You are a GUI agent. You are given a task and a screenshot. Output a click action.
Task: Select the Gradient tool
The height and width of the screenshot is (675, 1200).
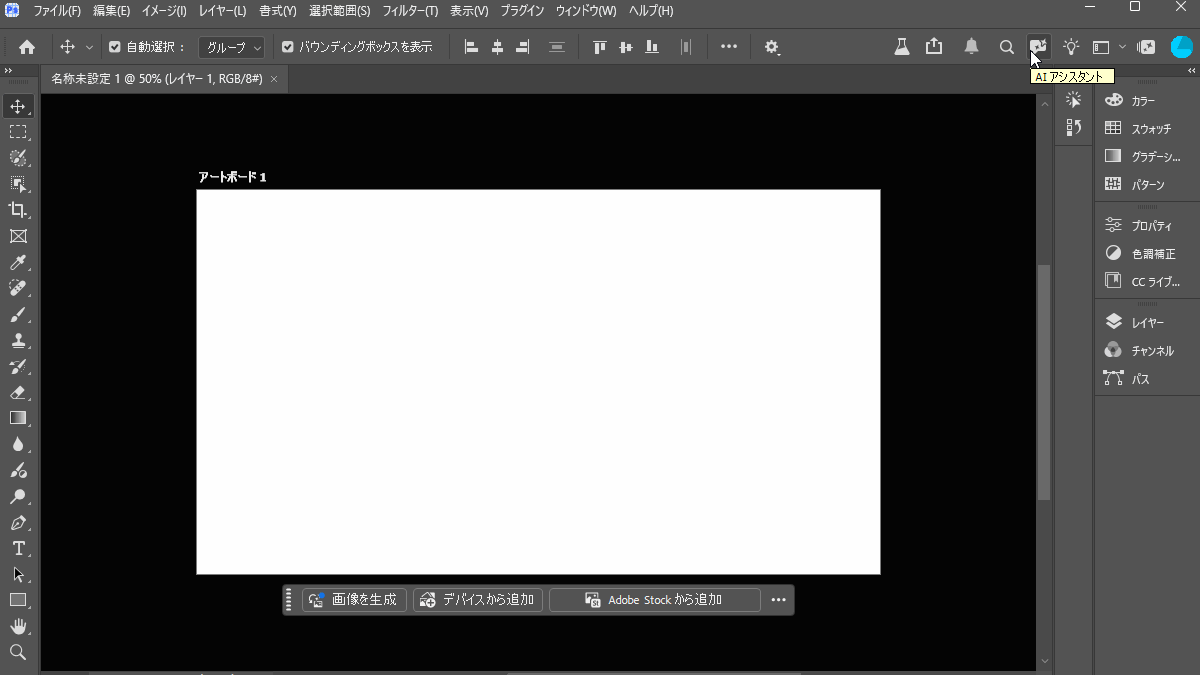(18, 418)
